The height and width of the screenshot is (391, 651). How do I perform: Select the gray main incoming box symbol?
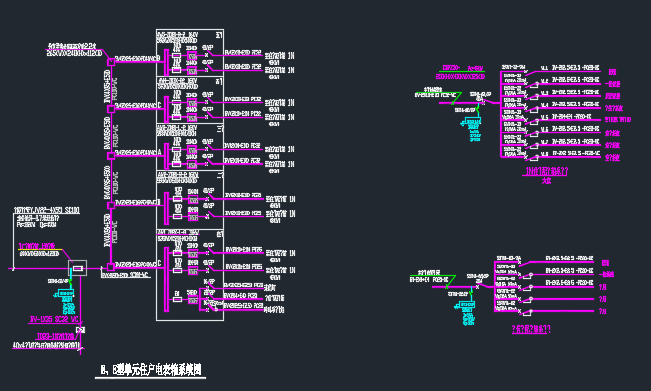coord(78,268)
